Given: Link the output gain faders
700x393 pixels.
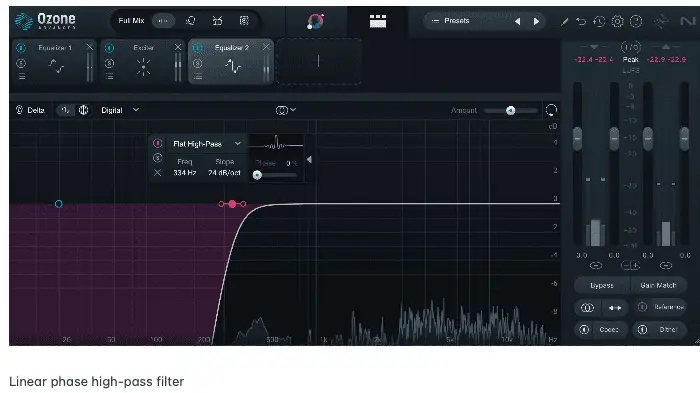Looking at the screenshot, I should point(666,266).
